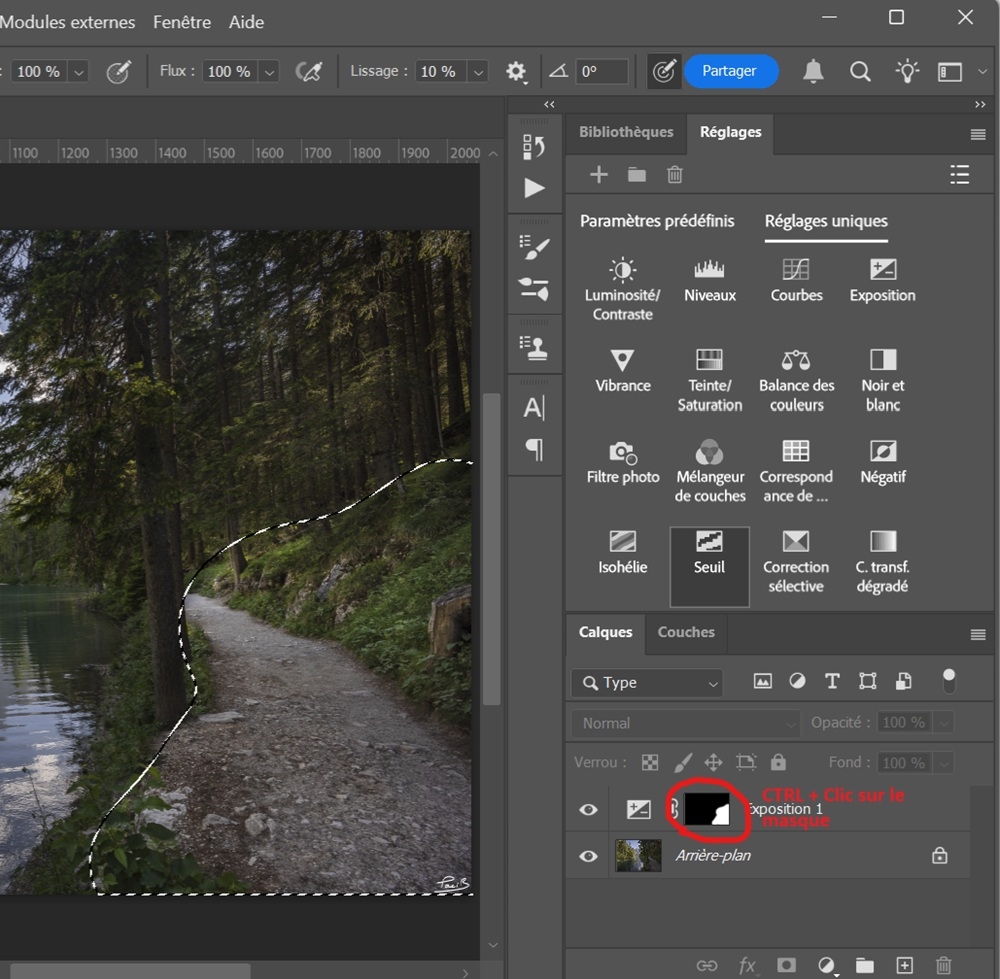This screenshot has width=1000, height=979.
Task: Open the Actions panel play icon
Action: 534,188
